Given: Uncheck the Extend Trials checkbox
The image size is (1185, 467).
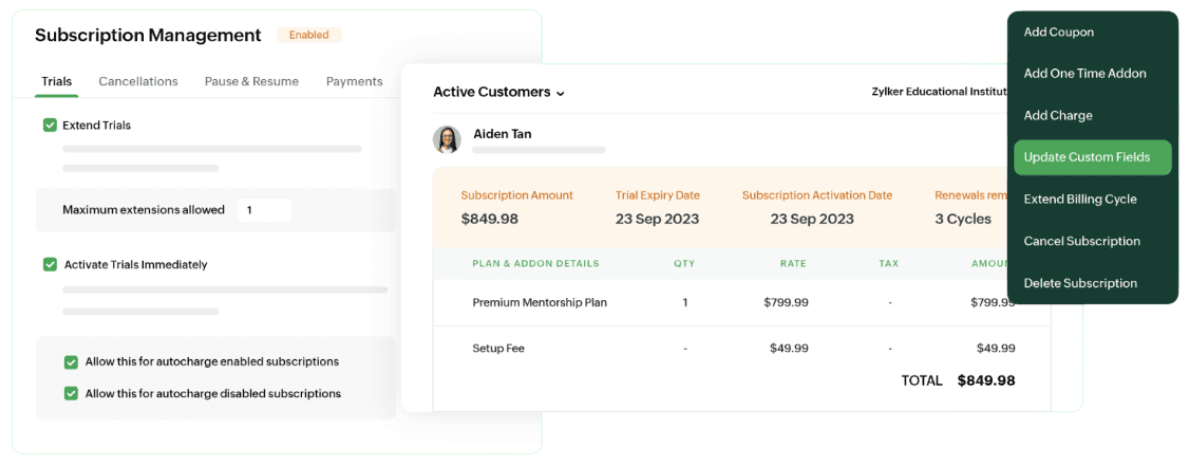Looking at the screenshot, I should (x=50, y=125).
